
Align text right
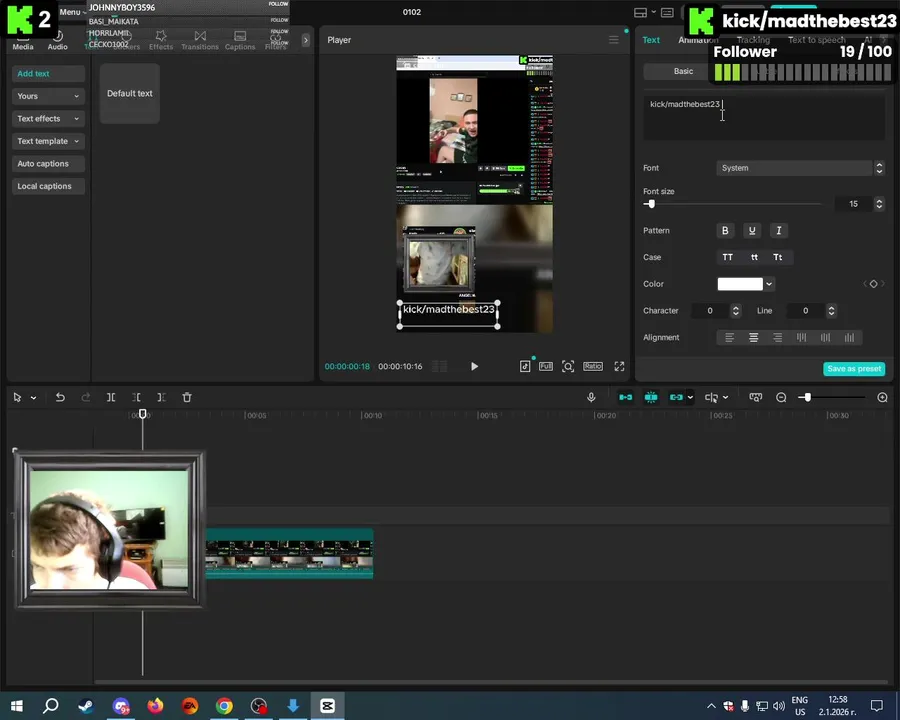pos(777,338)
